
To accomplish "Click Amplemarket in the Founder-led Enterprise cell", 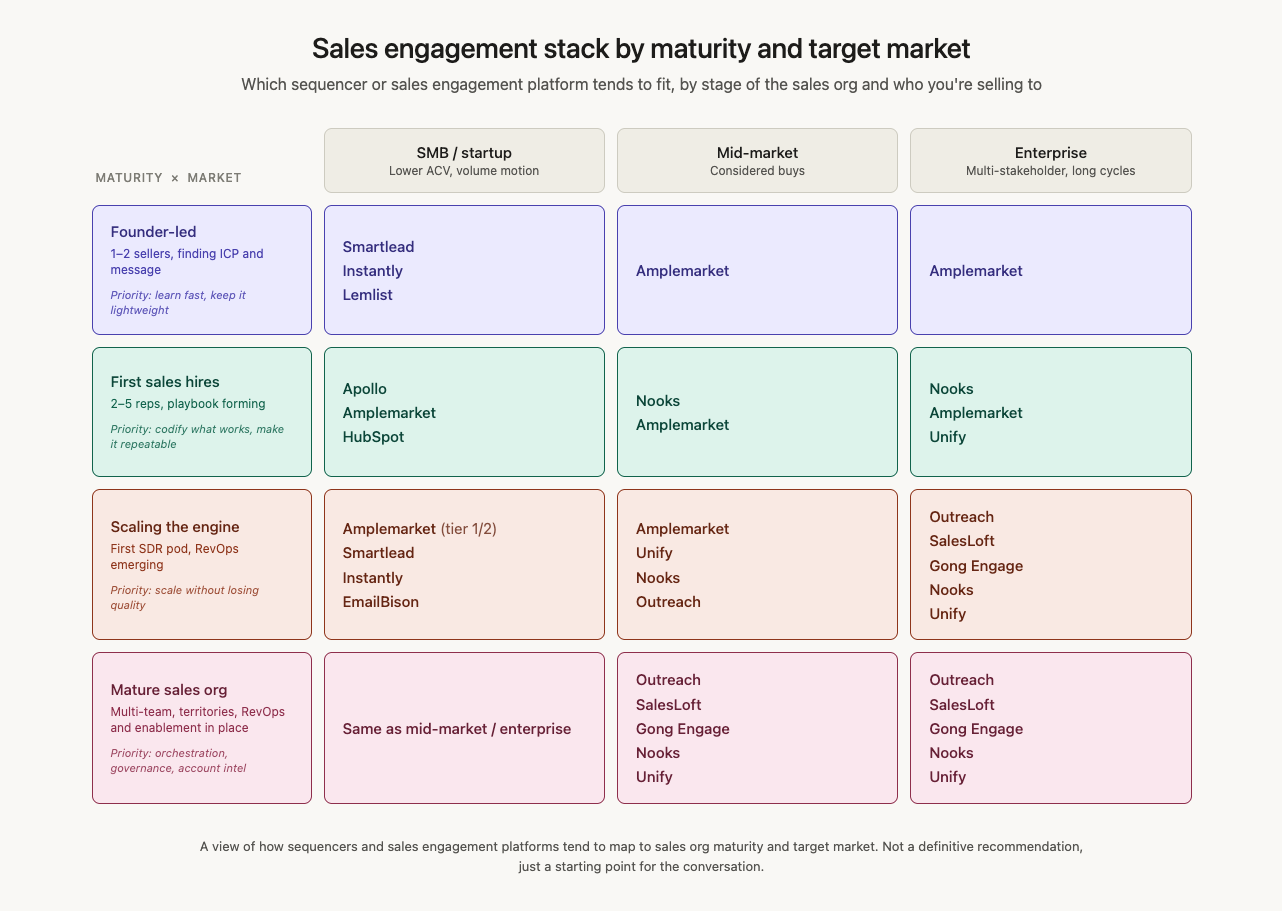I will (x=976, y=271).
